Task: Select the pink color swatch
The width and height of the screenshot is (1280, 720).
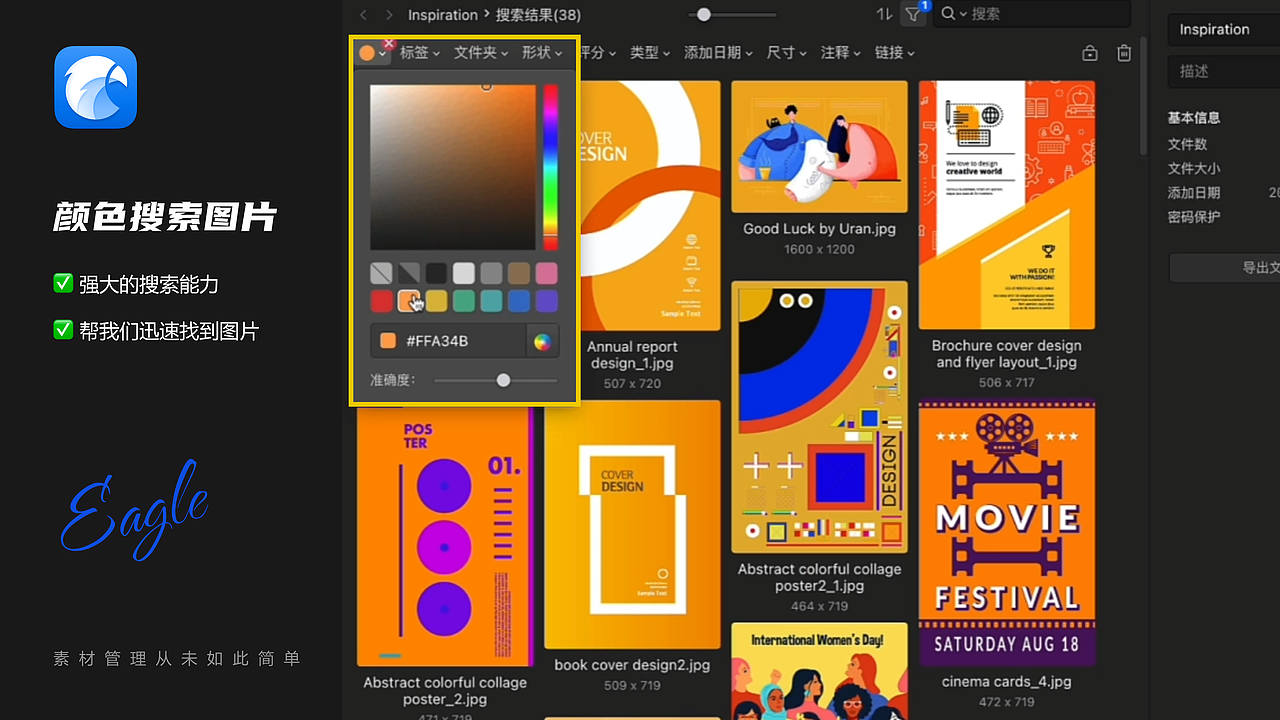Action: [x=546, y=273]
